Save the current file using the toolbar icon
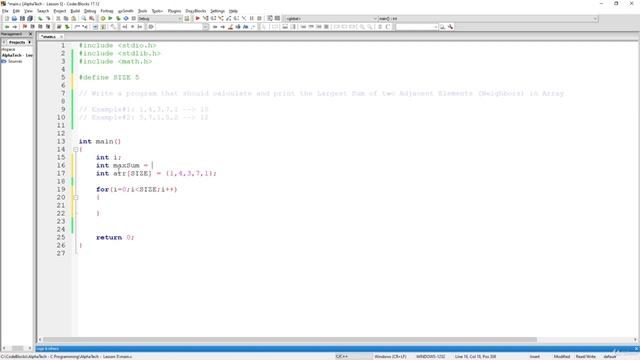Image resolution: width=640 pixels, height=360 pixels. pyautogui.click(x=22, y=18)
